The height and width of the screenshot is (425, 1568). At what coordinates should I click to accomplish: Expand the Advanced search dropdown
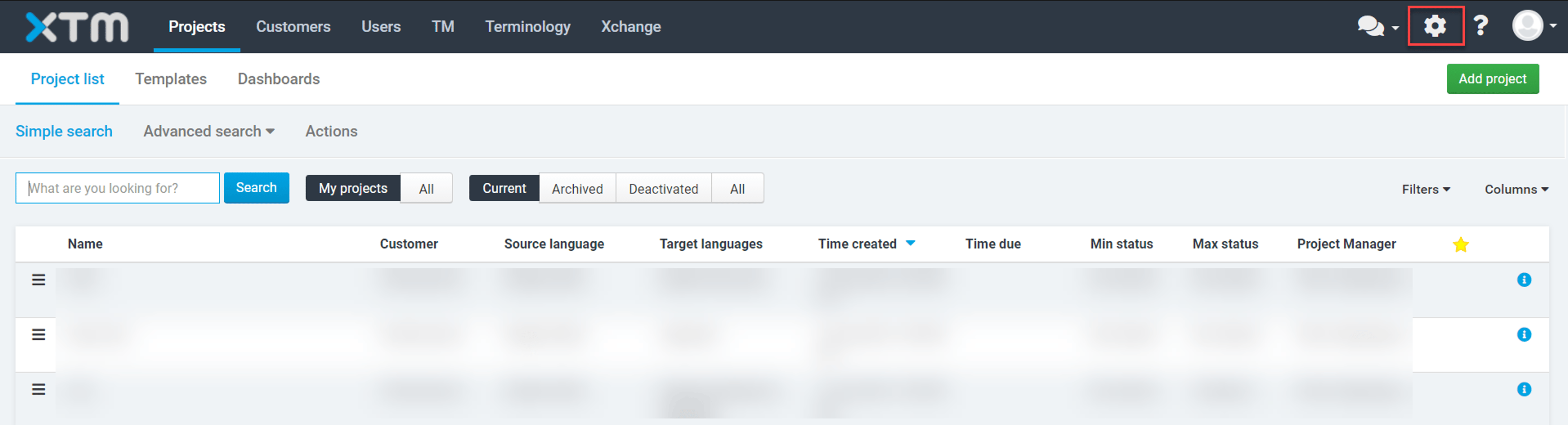[x=209, y=131]
